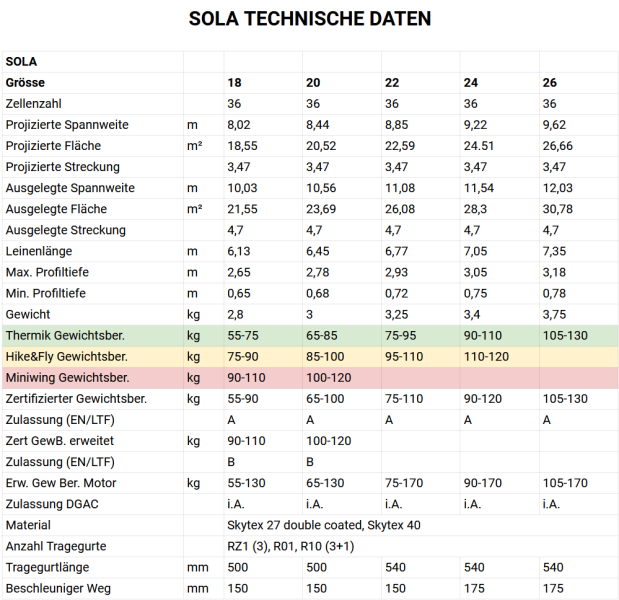
Task: Click 'Zulassung DGAC' row label
Action: point(52,504)
